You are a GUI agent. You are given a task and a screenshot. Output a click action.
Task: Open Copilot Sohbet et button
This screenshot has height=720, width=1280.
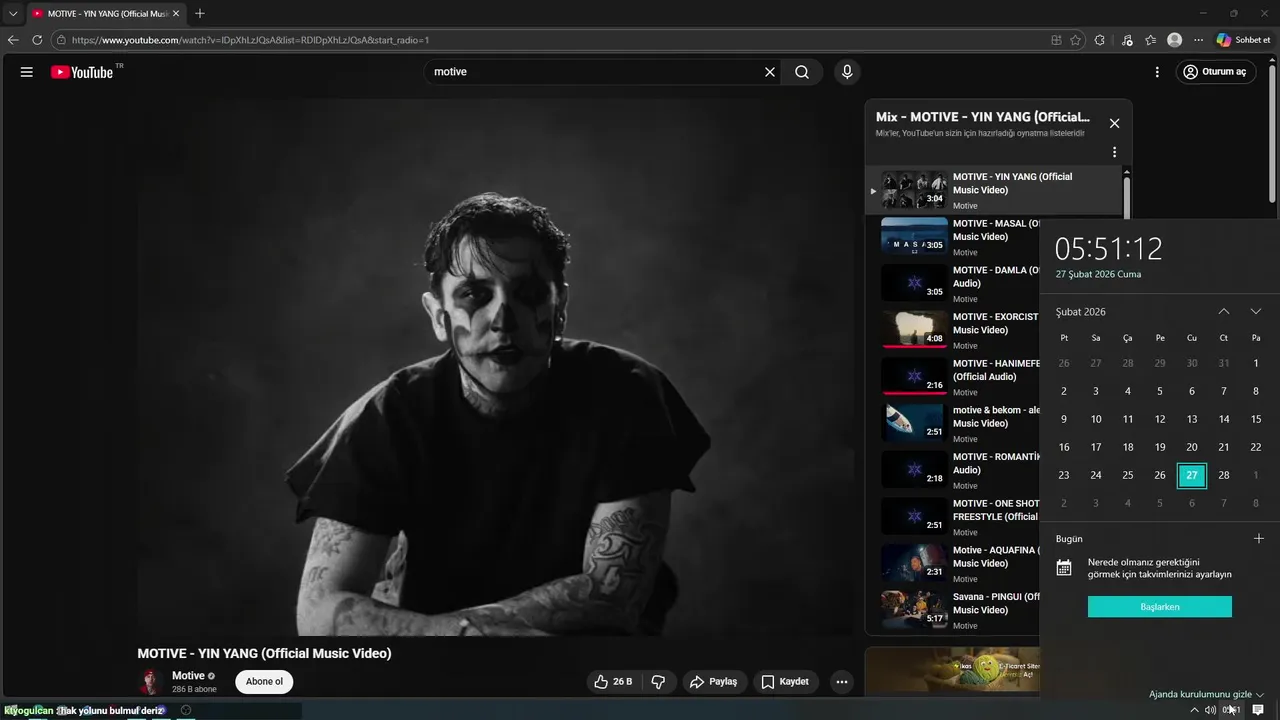click(x=1243, y=40)
